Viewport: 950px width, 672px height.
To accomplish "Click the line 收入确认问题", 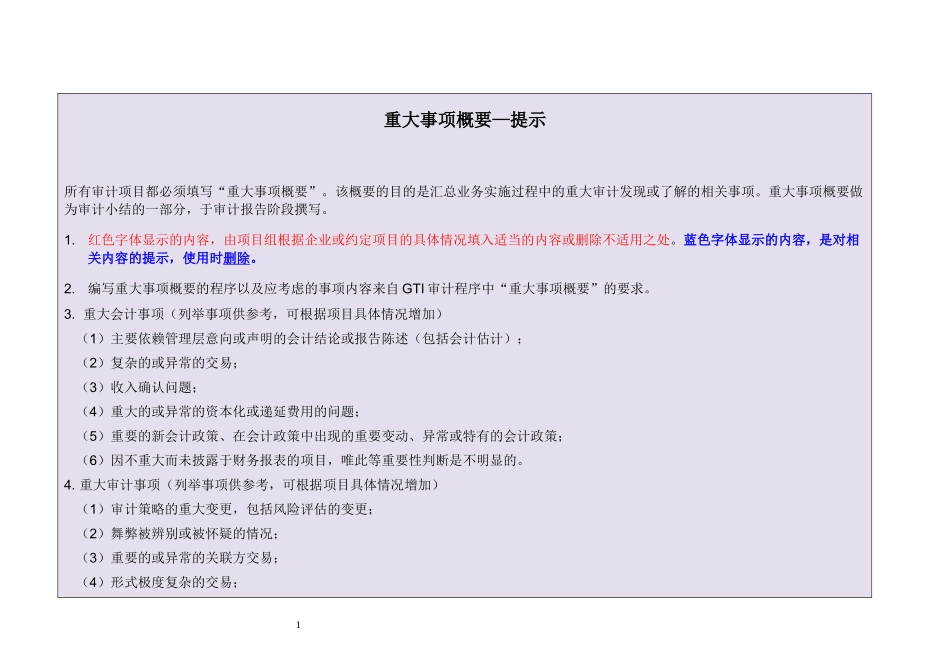I will [x=138, y=387].
